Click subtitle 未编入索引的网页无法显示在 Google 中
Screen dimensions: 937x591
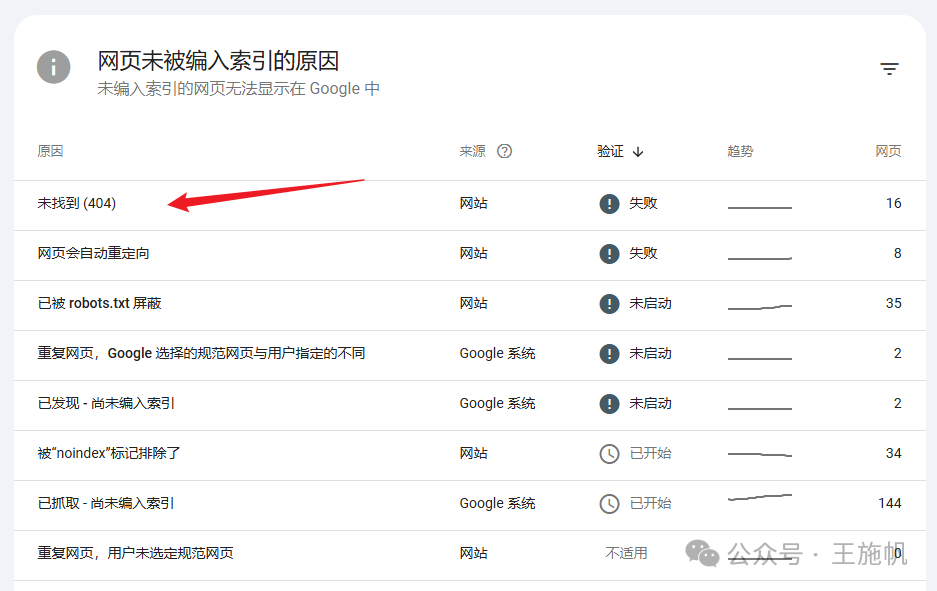pyautogui.click(x=238, y=88)
